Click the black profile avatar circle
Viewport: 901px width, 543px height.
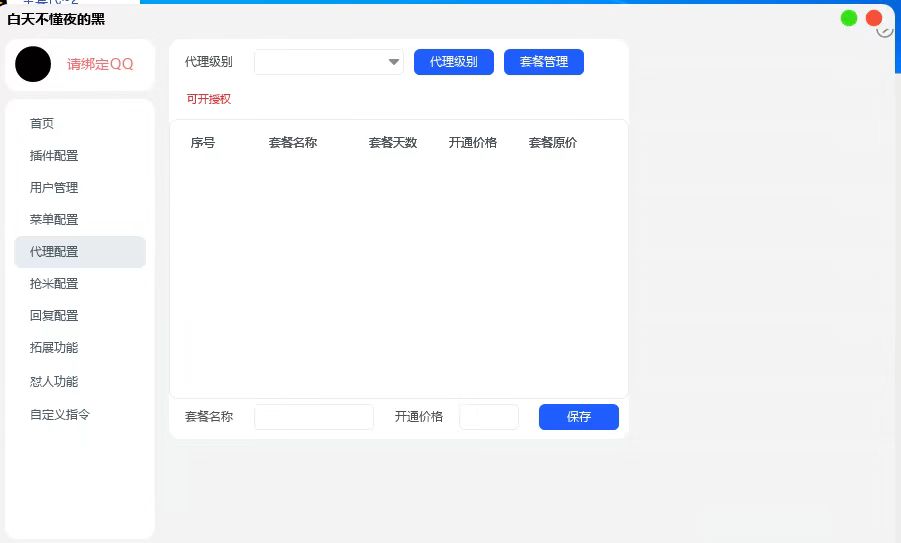pyautogui.click(x=33, y=64)
